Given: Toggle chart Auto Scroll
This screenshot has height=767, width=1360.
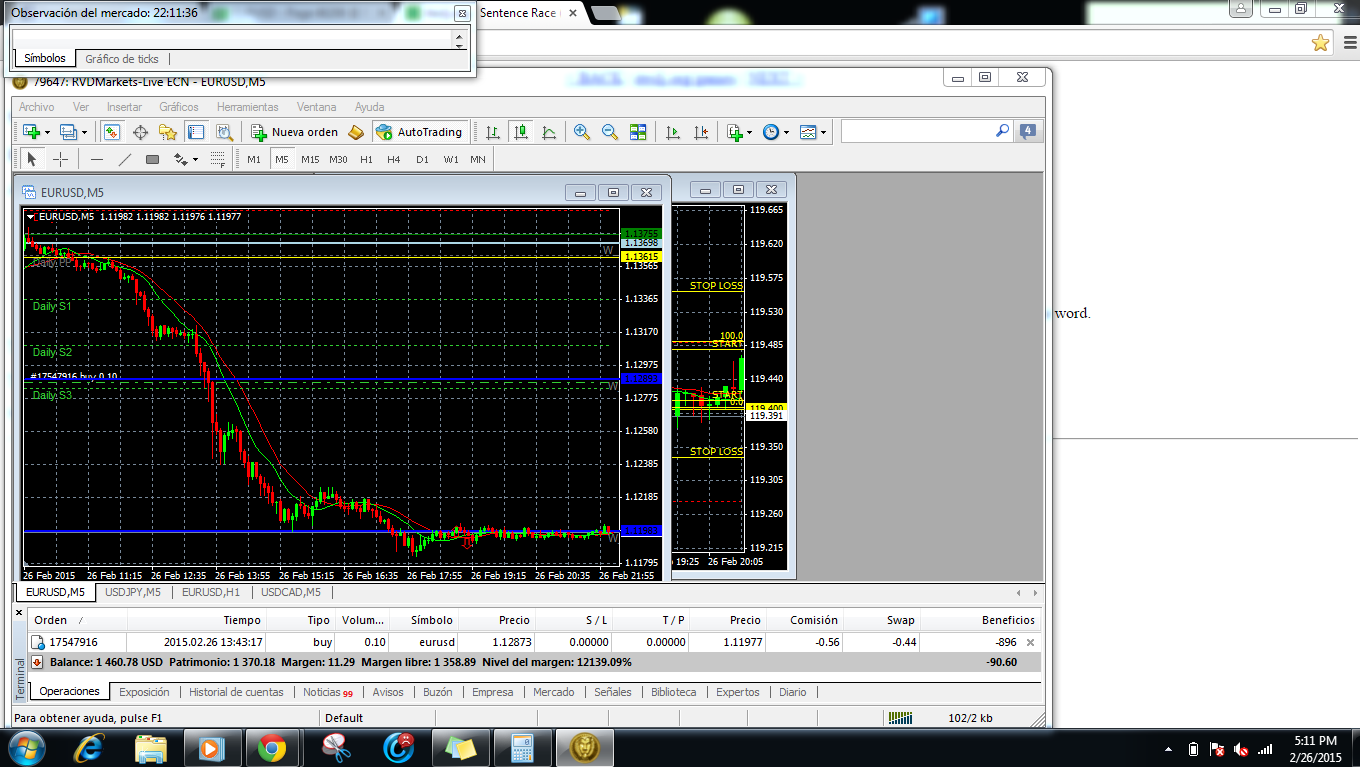Looking at the screenshot, I should pyautogui.click(x=673, y=132).
